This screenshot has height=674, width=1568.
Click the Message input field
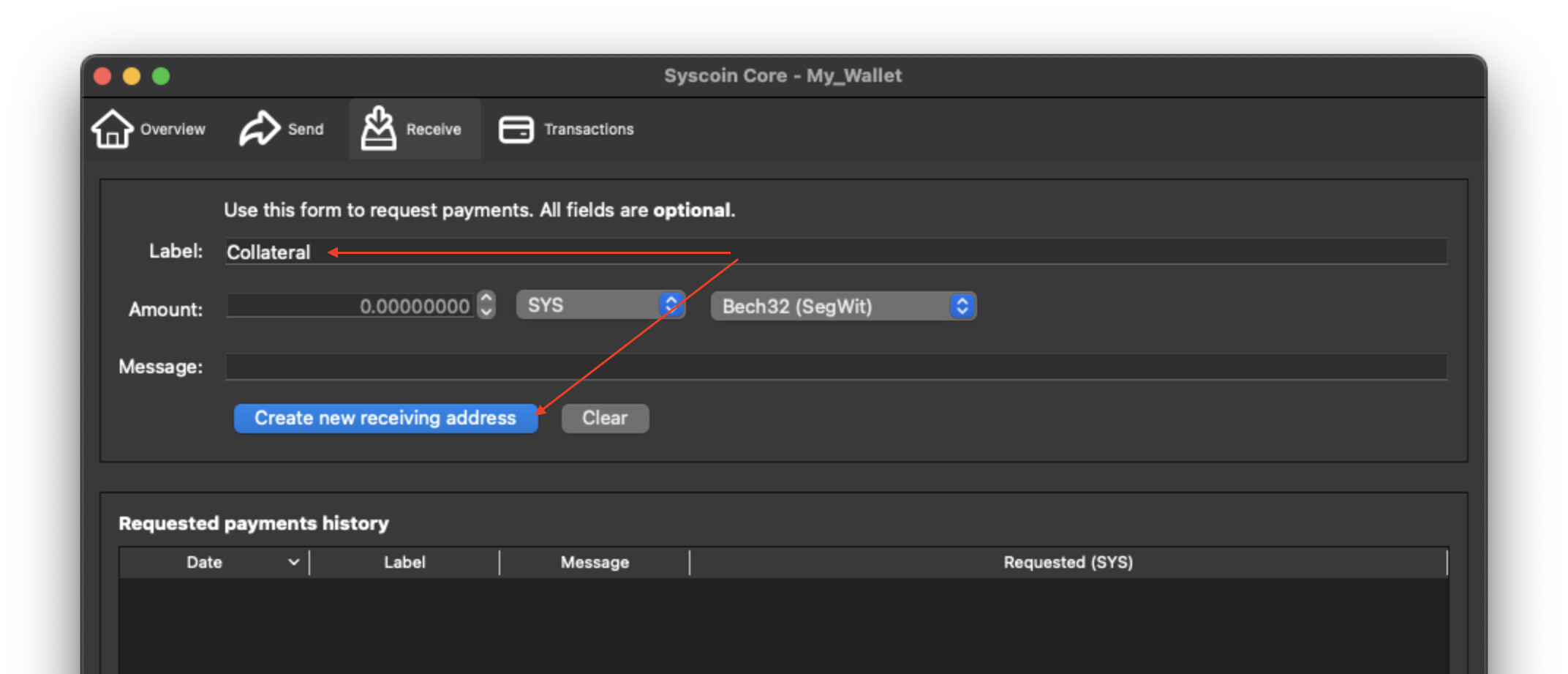pyautogui.click(x=836, y=367)
